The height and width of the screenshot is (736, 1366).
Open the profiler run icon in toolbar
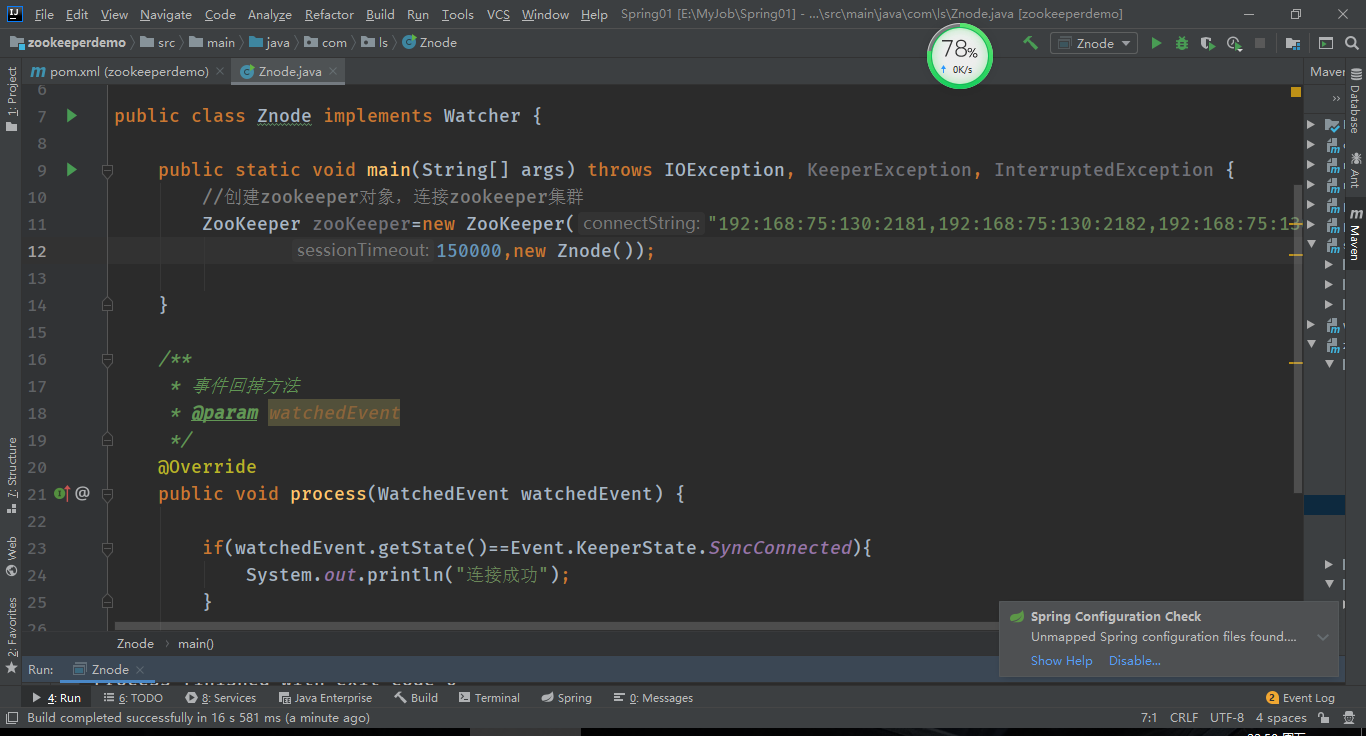click(x=1234, y=43)
